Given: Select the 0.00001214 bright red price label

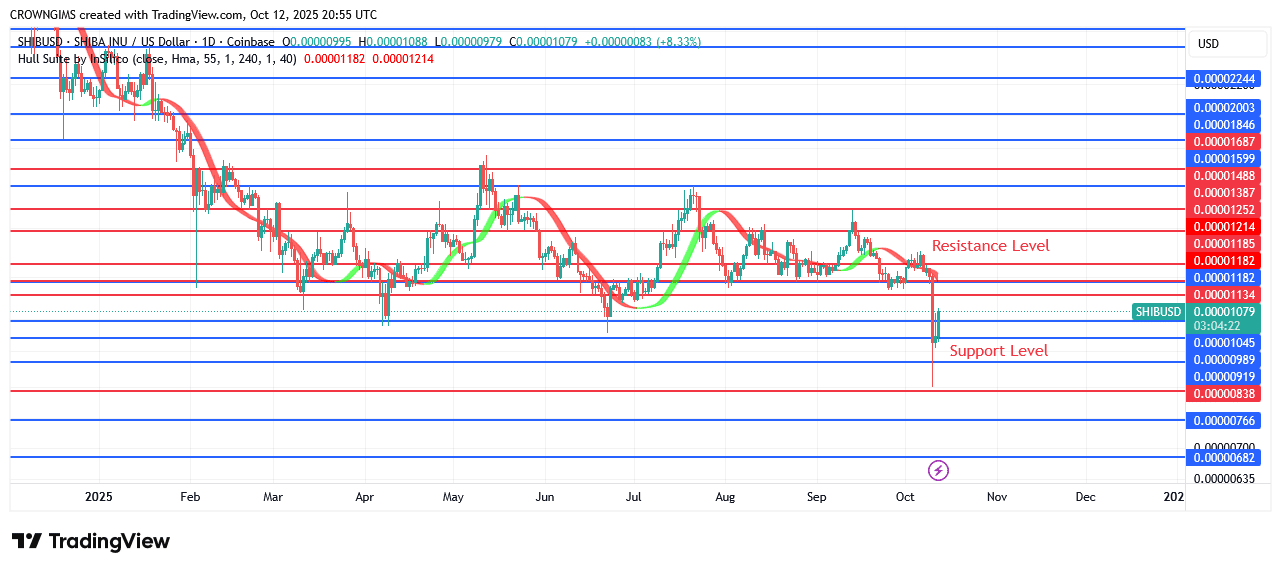Looking at the screenshot, I should pyautogui.click(x=1224, y=227).
